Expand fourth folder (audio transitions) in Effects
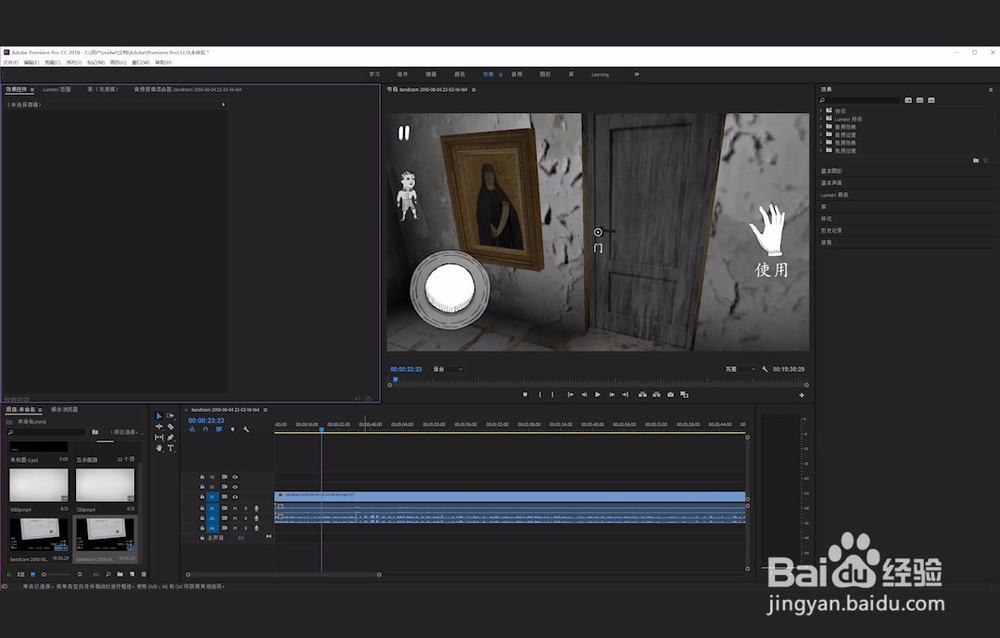This screenshot has width=1000, height=638. coord(821,135)
